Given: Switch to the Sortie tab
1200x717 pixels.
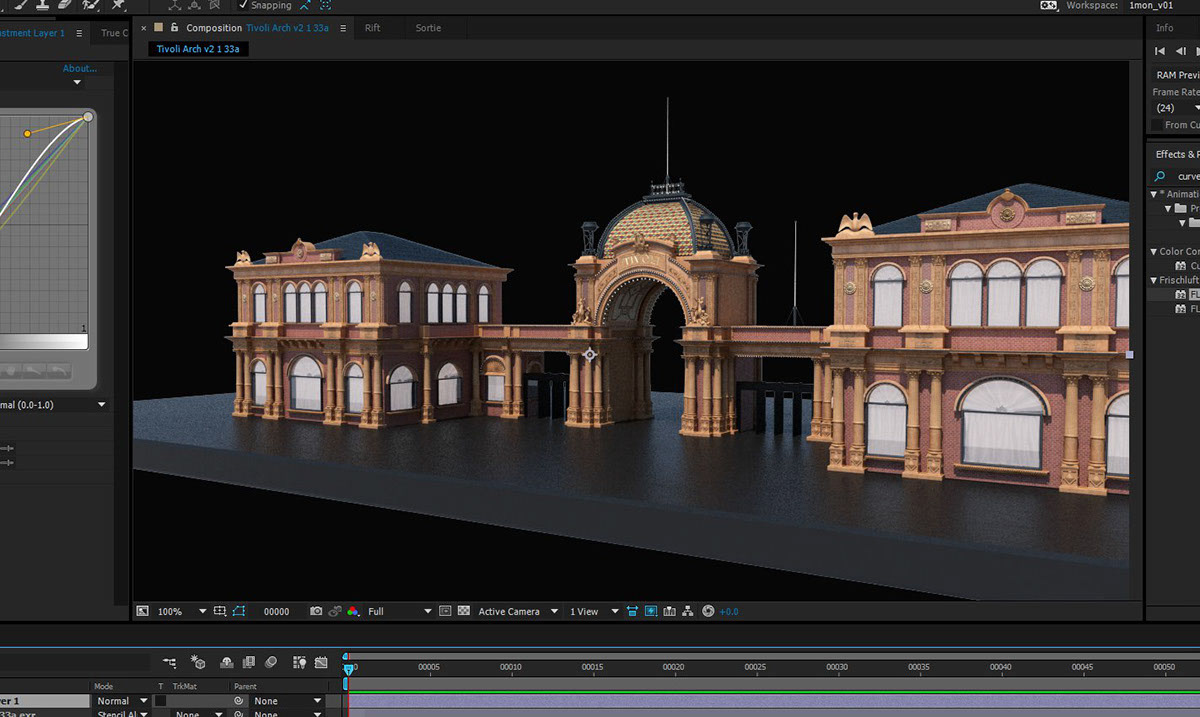Looking at the screenshot, I should [x=428, y=28].
